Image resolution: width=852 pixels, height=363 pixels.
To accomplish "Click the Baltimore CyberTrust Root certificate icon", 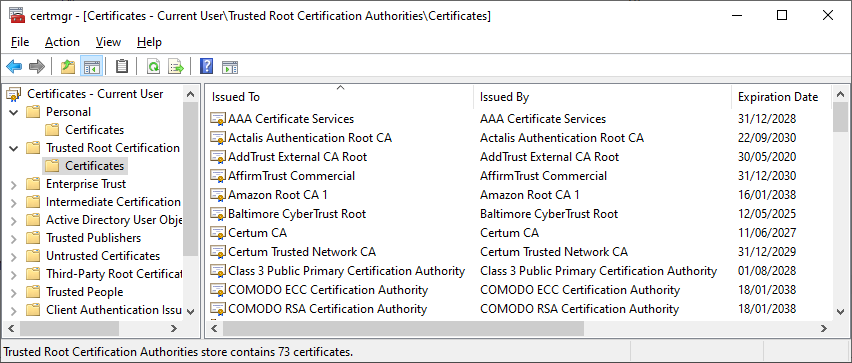I will coord(218,214).
